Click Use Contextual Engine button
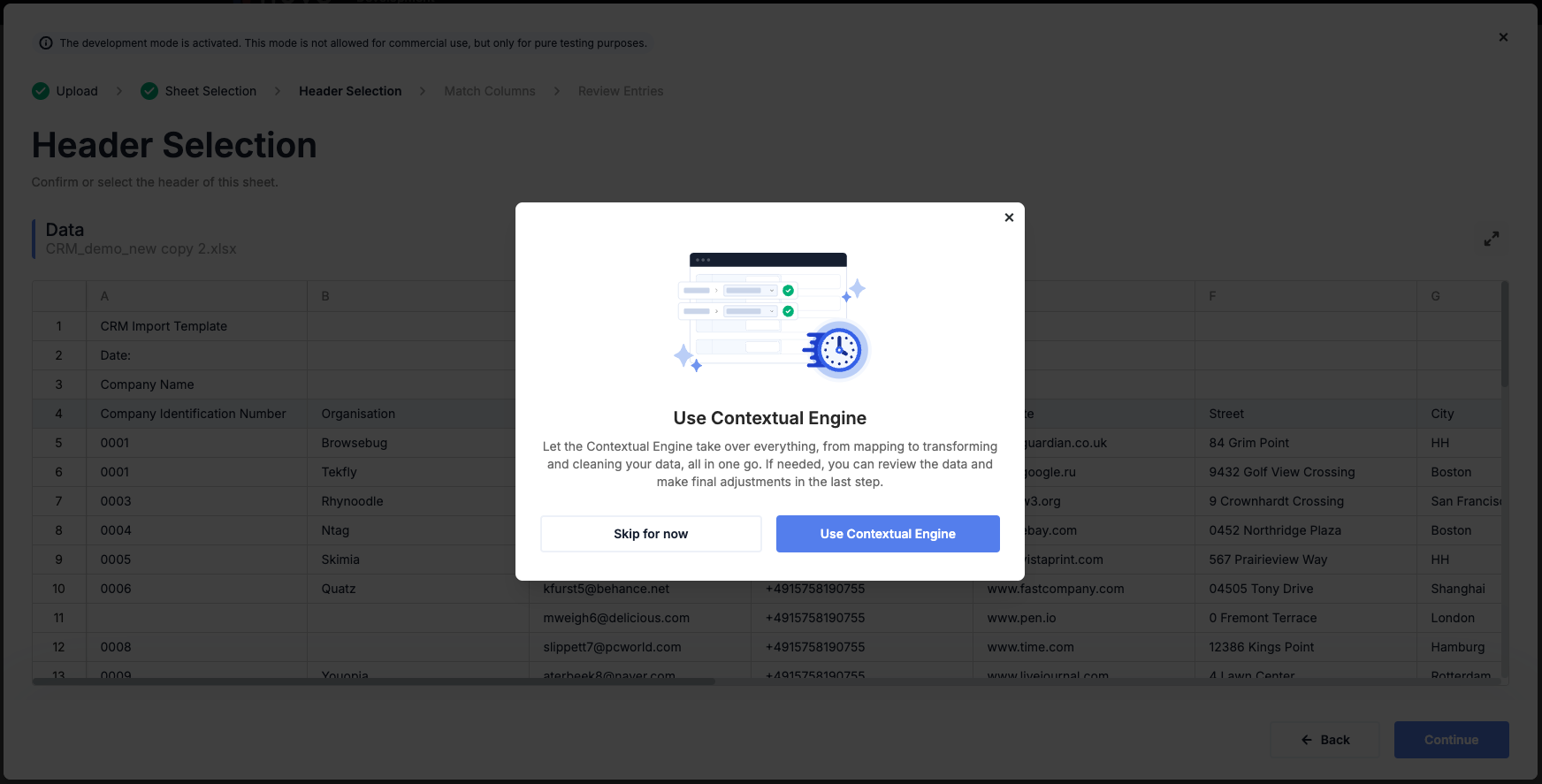The width and height of the screenshot is (1542, 784). click(888, 534)
